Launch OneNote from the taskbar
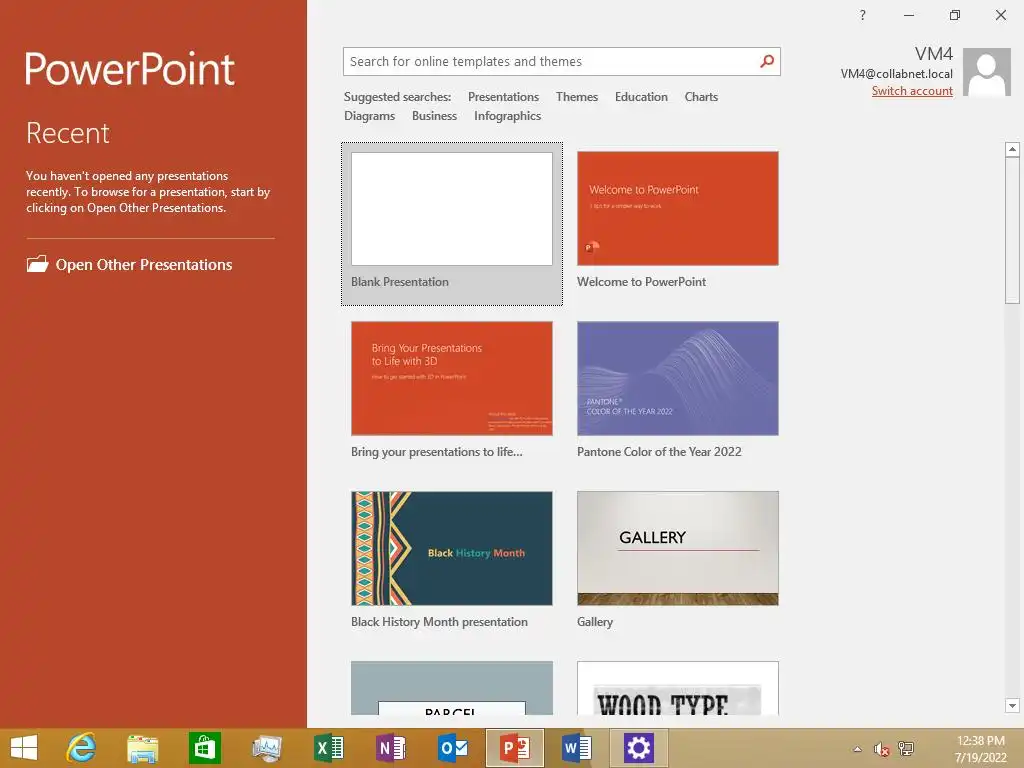This screenshot has height=768, width=1024. (x=391, y=748)
